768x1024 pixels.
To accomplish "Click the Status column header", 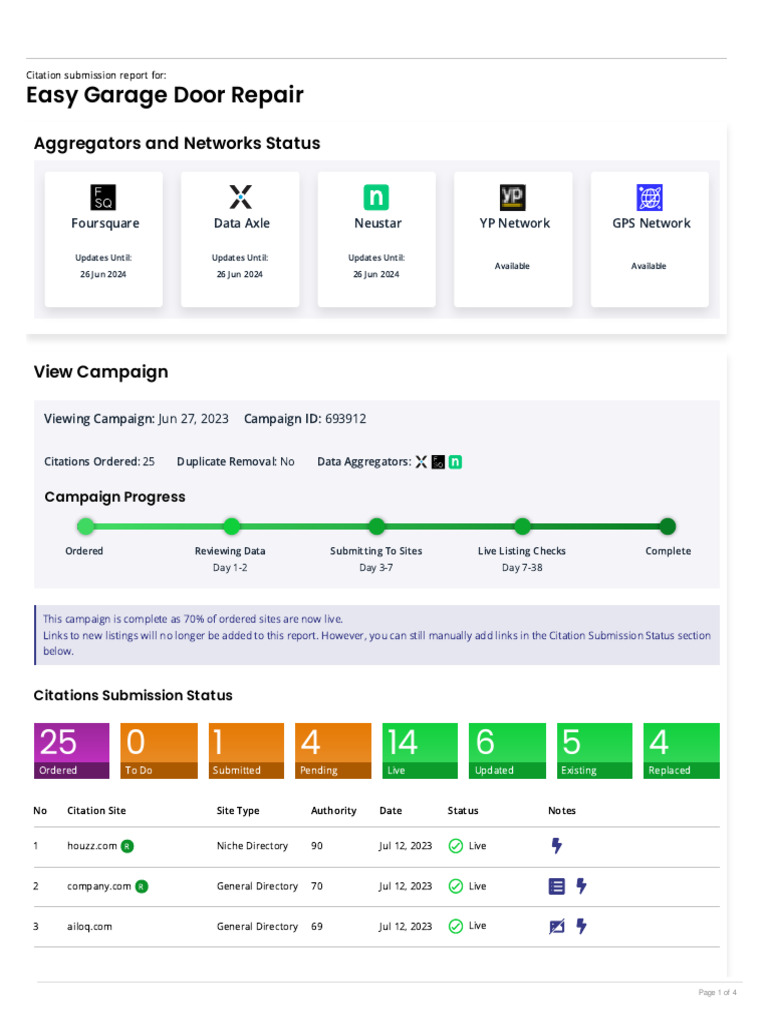I will [x=463, y=810].
